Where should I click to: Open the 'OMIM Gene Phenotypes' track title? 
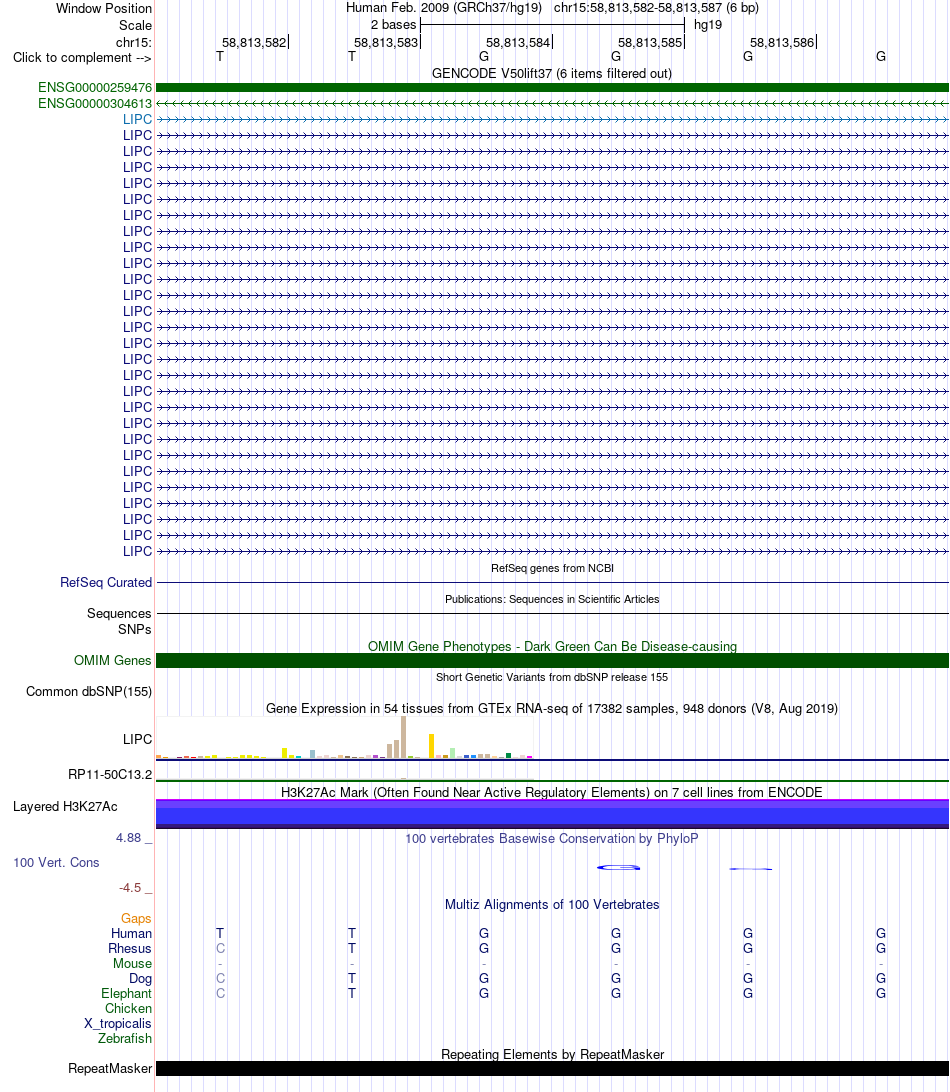pos(552,646)
